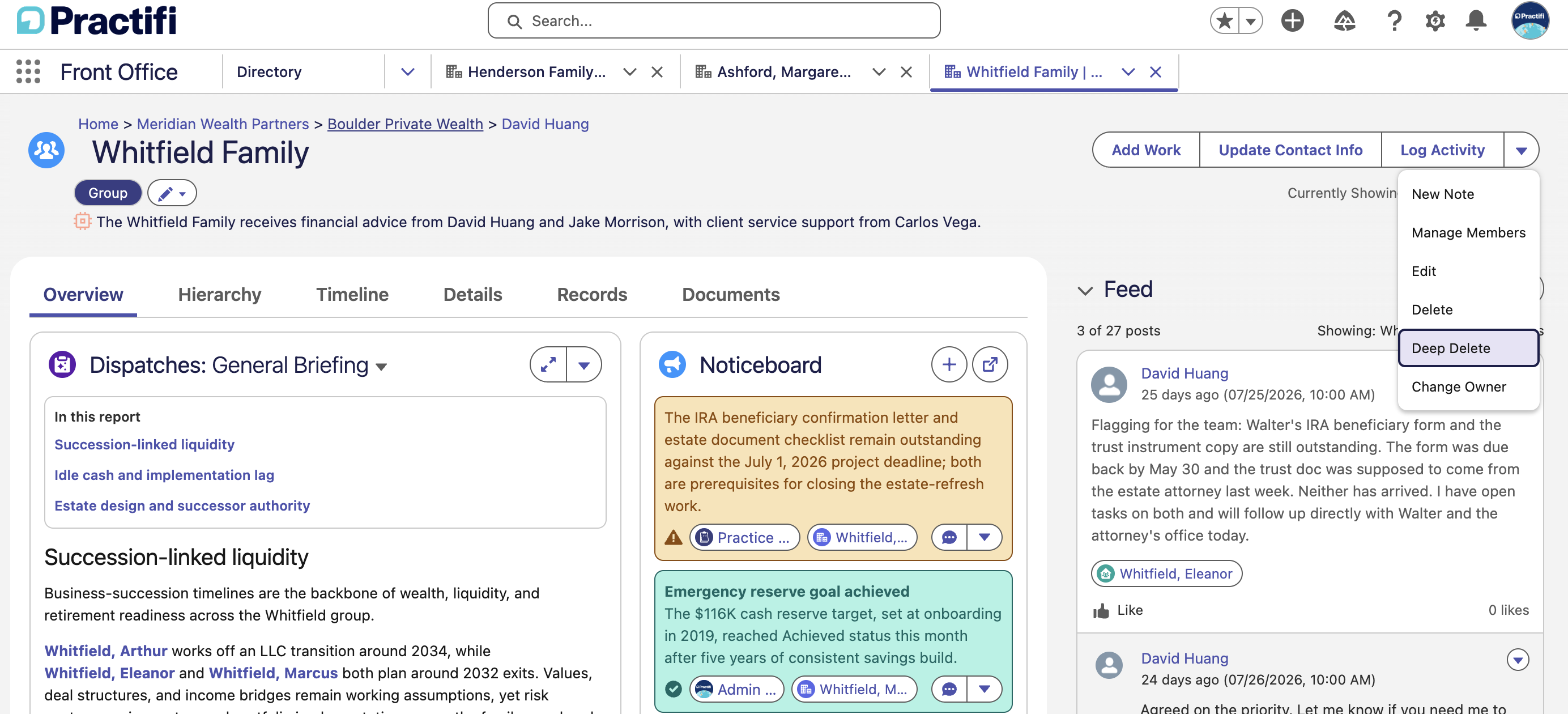Open the Details tab

[x=472, y=295]
